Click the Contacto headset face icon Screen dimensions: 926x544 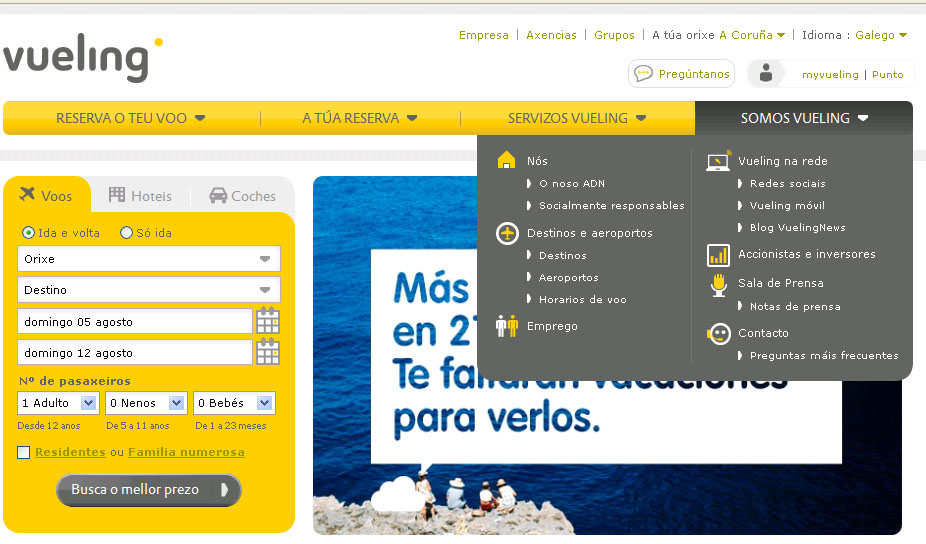tap(719, 334)
